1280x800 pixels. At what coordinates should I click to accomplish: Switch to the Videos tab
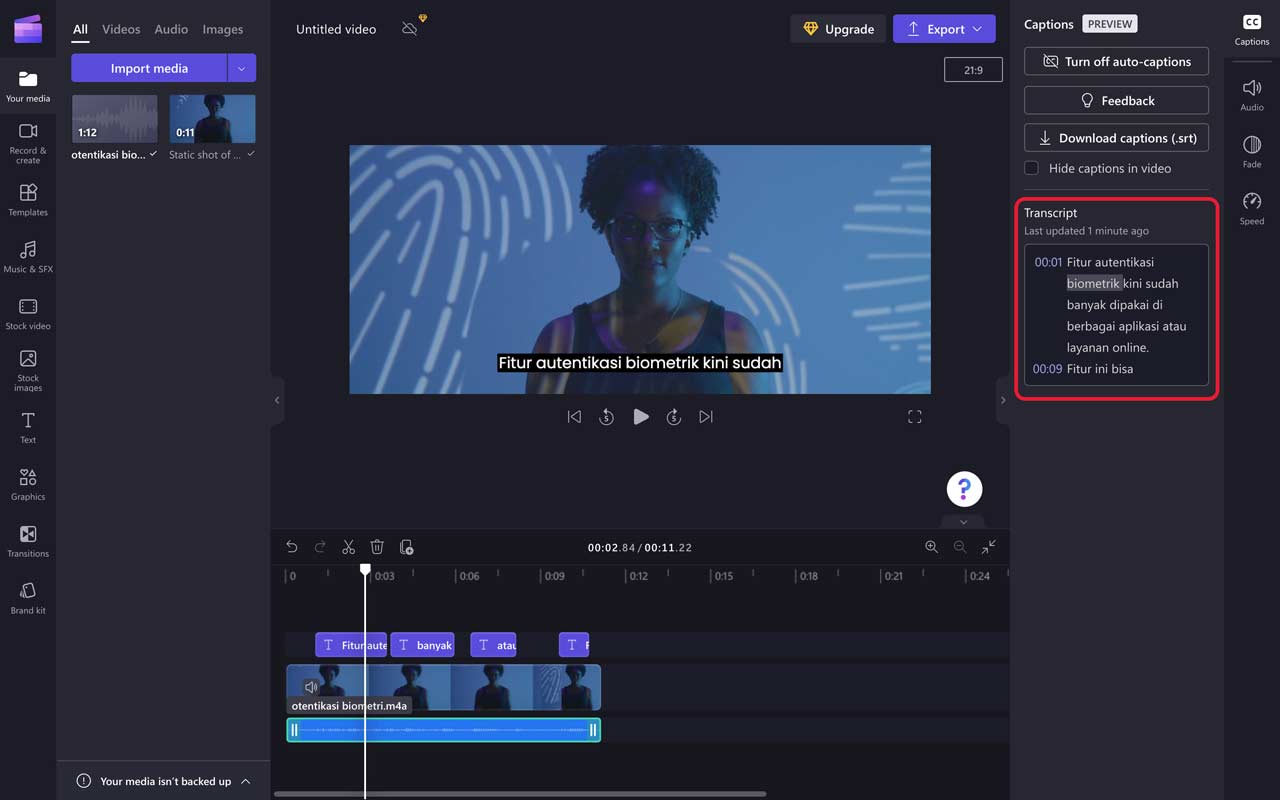[121, 29]
